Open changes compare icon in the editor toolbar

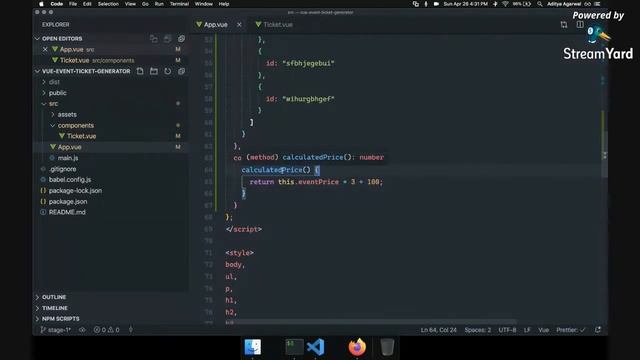(564, 24)
